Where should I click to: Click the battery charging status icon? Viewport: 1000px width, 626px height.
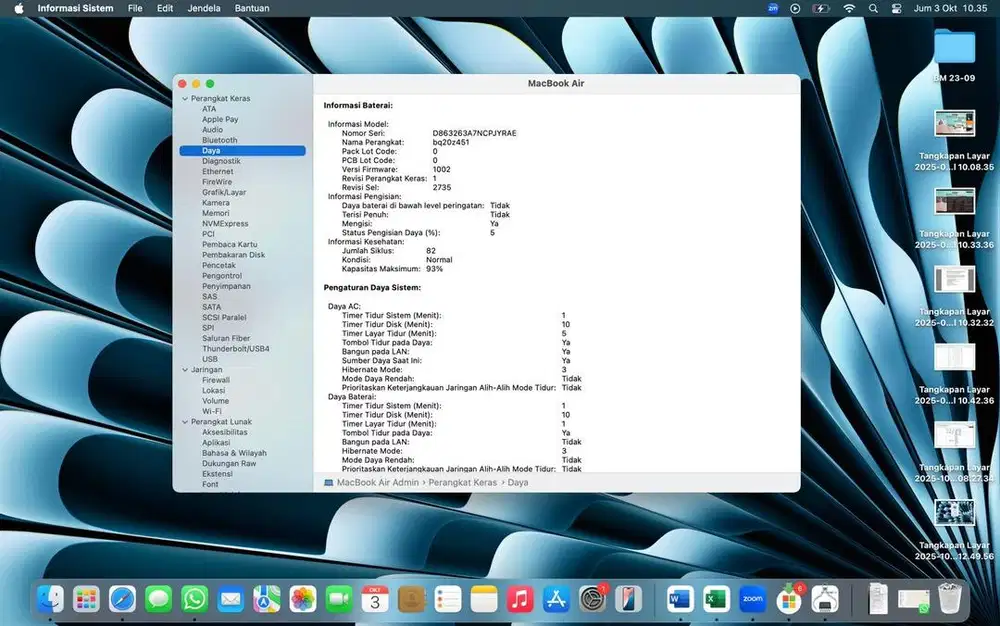click(x=822, y=8)
